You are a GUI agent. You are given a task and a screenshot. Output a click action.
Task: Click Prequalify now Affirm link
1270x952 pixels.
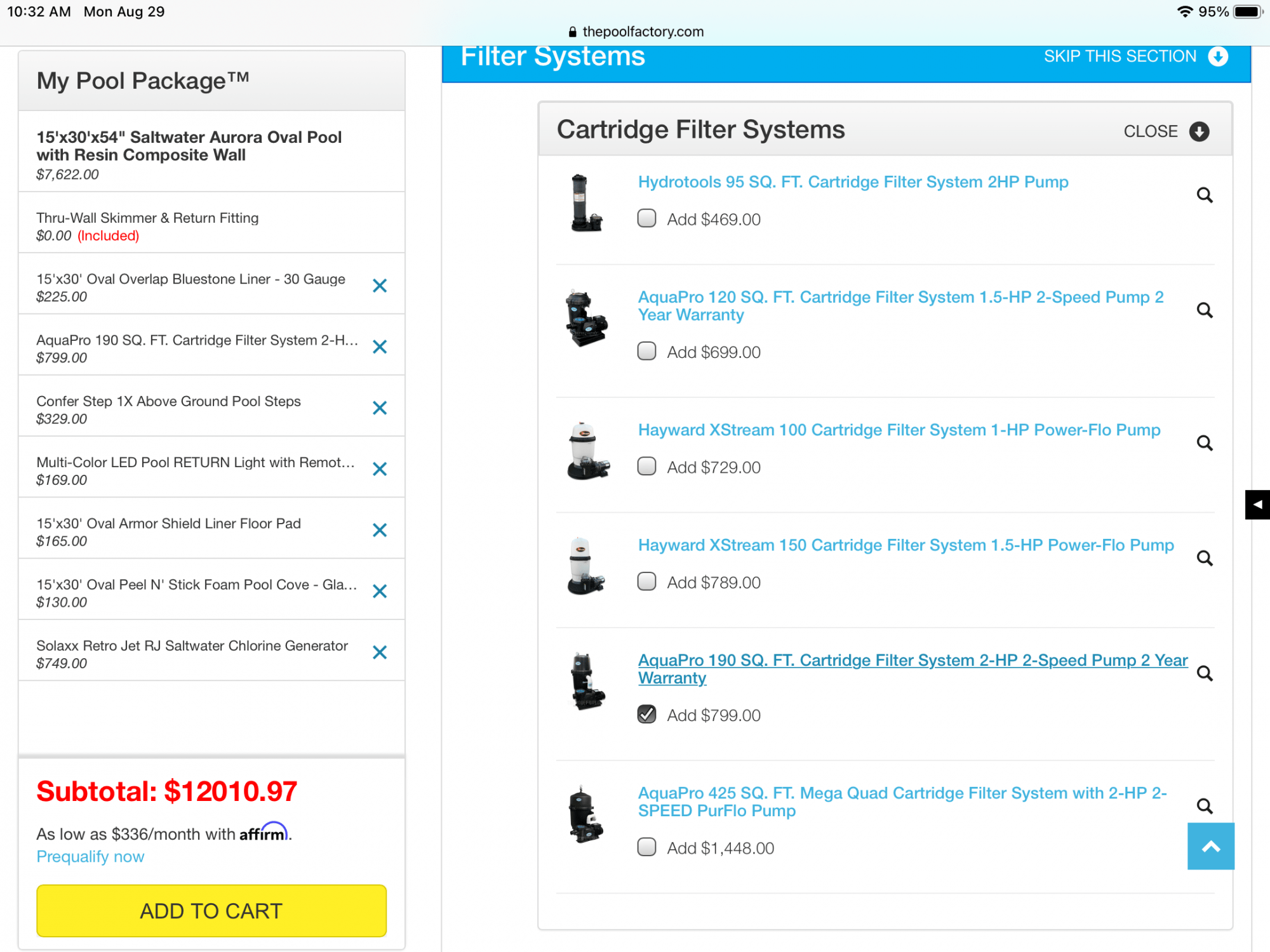(90, 857)
